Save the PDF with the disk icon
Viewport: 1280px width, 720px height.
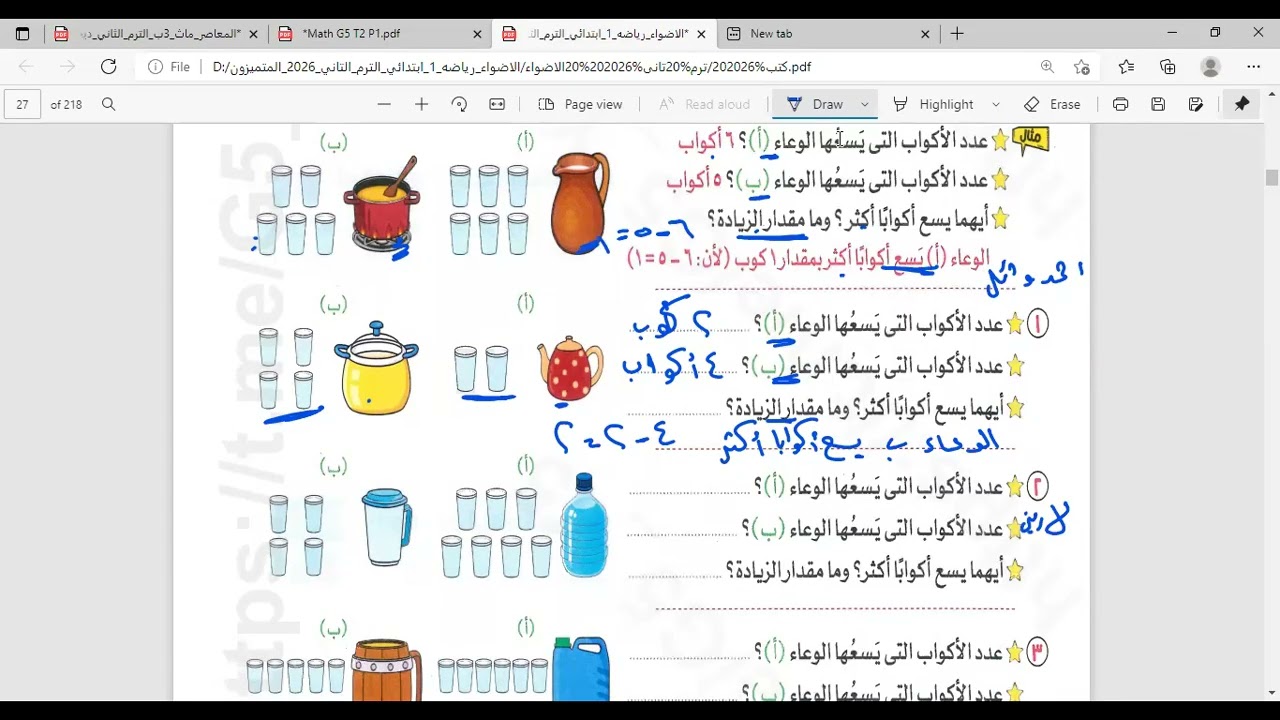1158,104
